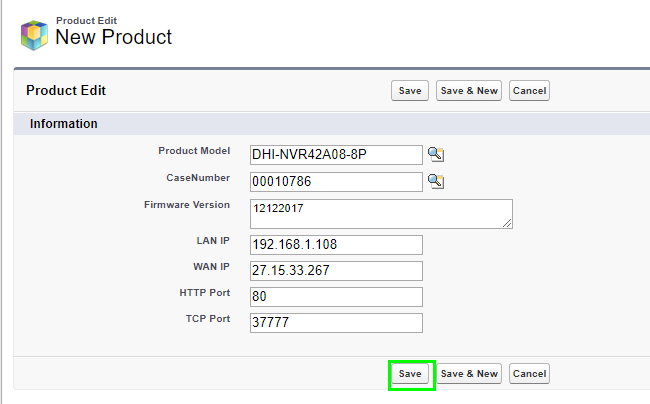The width and height of the screenshot is (650, 404).
Task: Click Cancel beside the Product Edit heading
Action: (x=529, y=91)
